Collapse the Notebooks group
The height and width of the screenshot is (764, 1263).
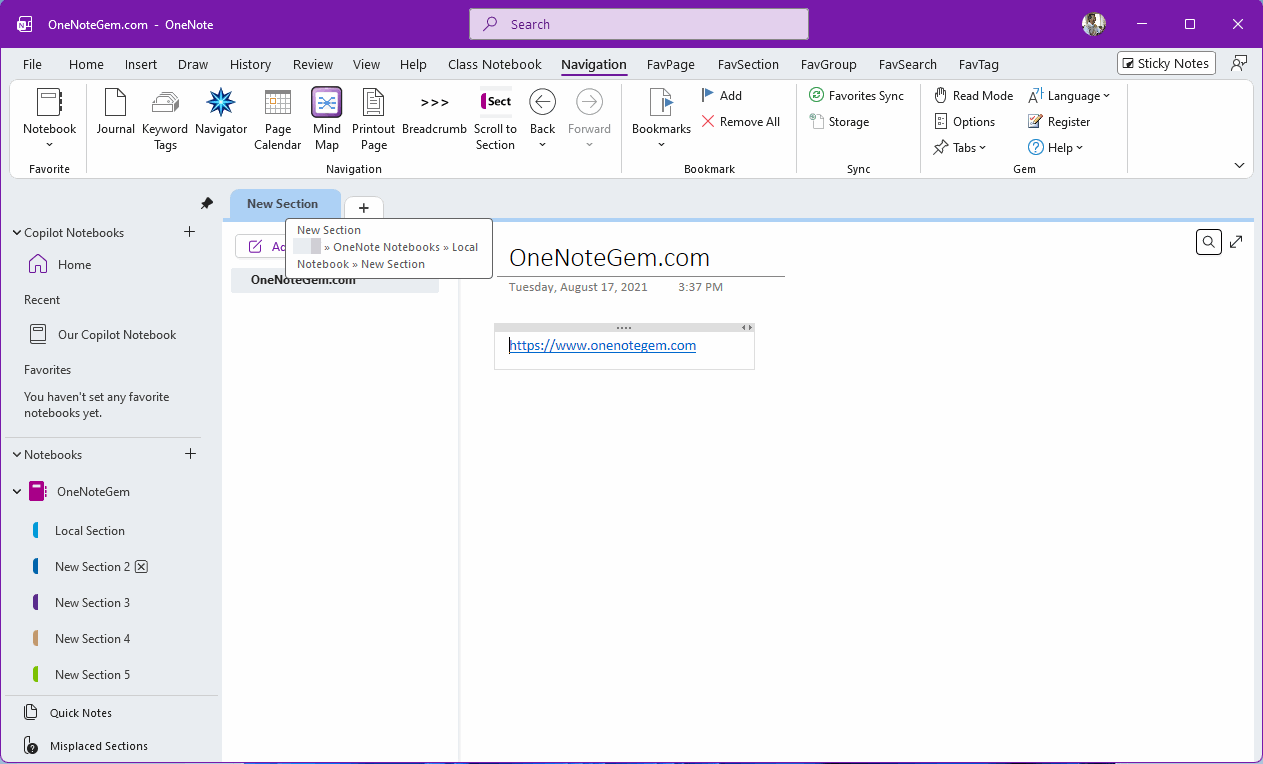17,455
